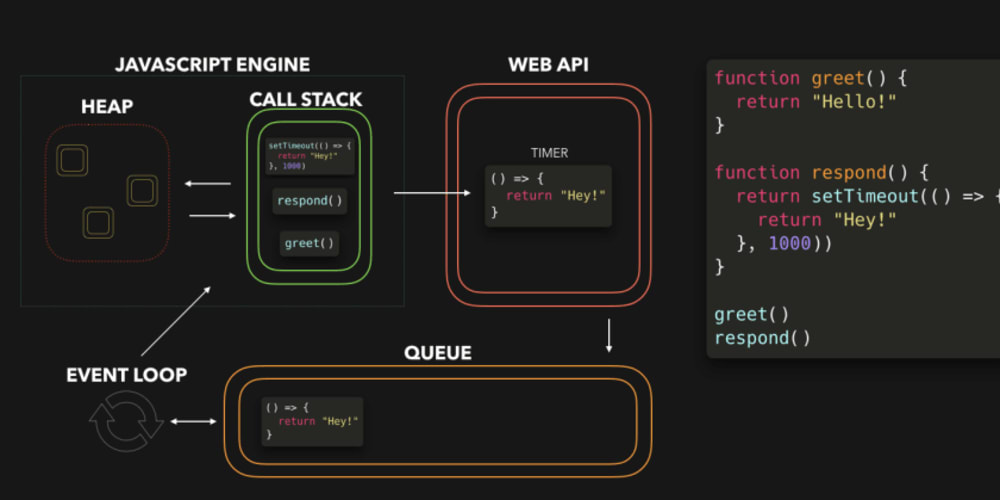Click the greet() frame in the call stack
Screen dimensions: 1000x500
[309, 244]
